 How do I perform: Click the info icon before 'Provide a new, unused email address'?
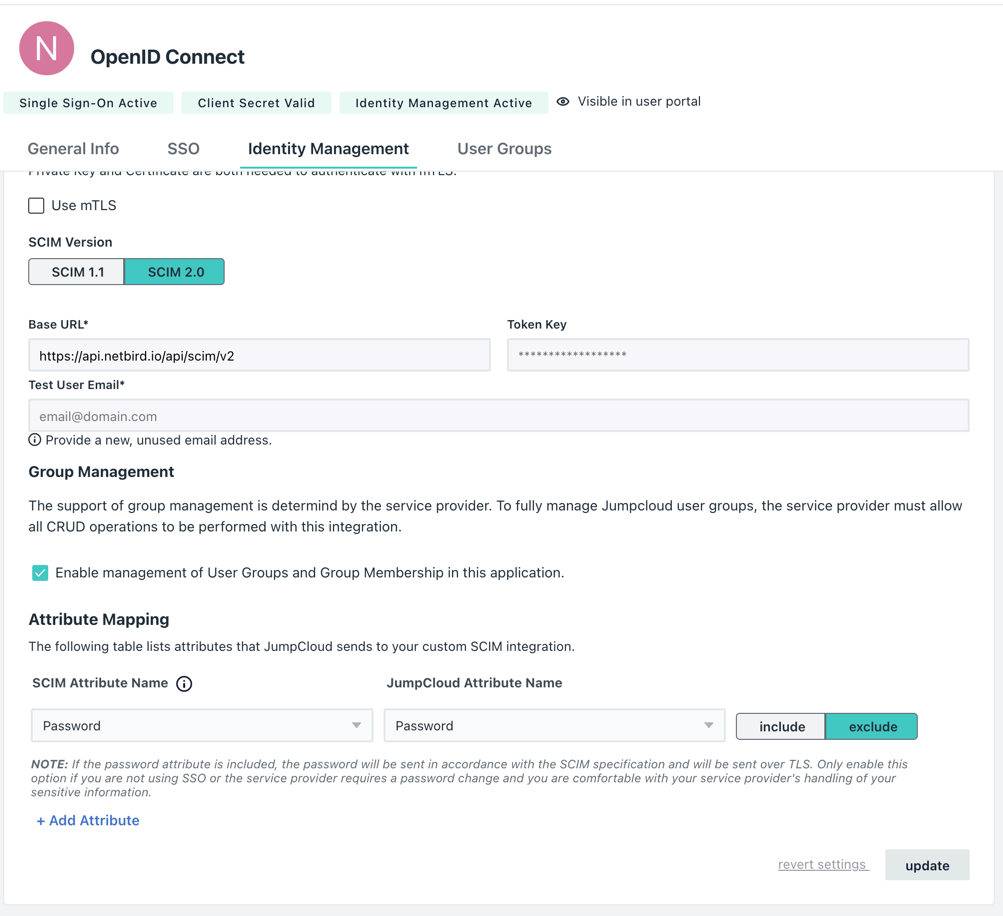click(x=34, y=440)
